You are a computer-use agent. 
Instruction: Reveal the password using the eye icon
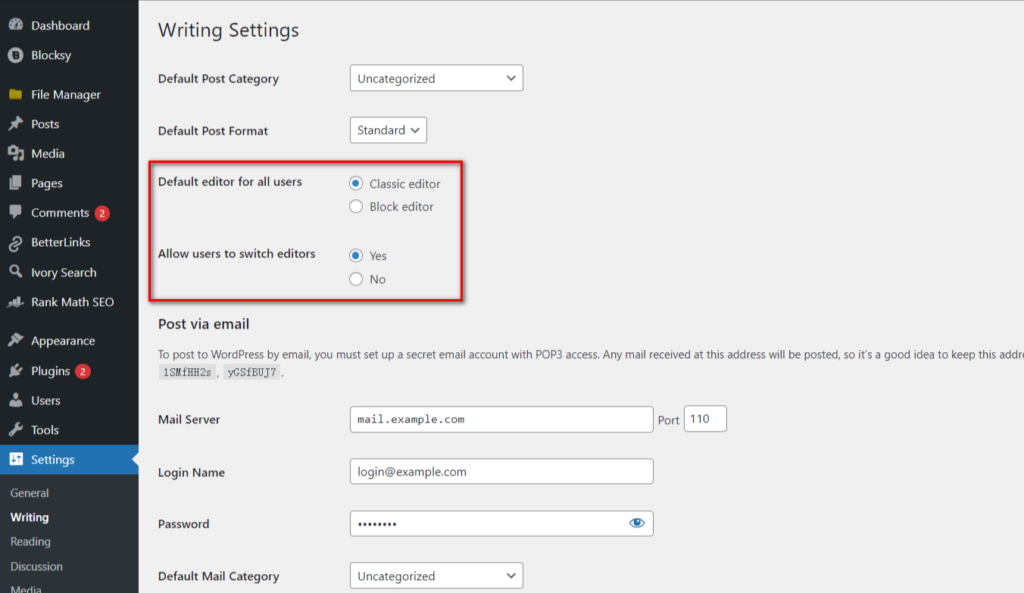click(637, 523)
